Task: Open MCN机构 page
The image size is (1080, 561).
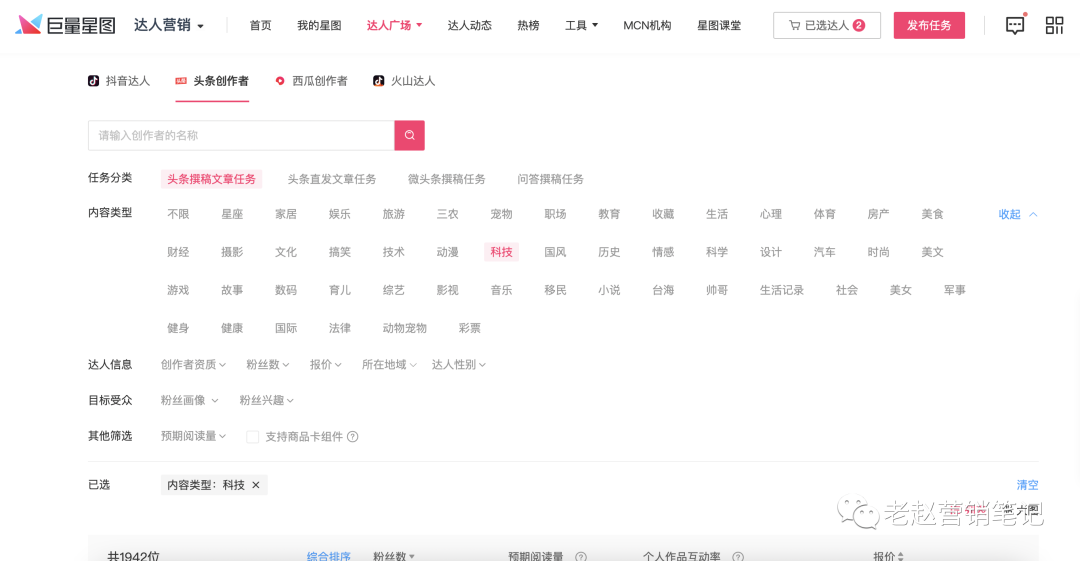Action: [647, 26]
